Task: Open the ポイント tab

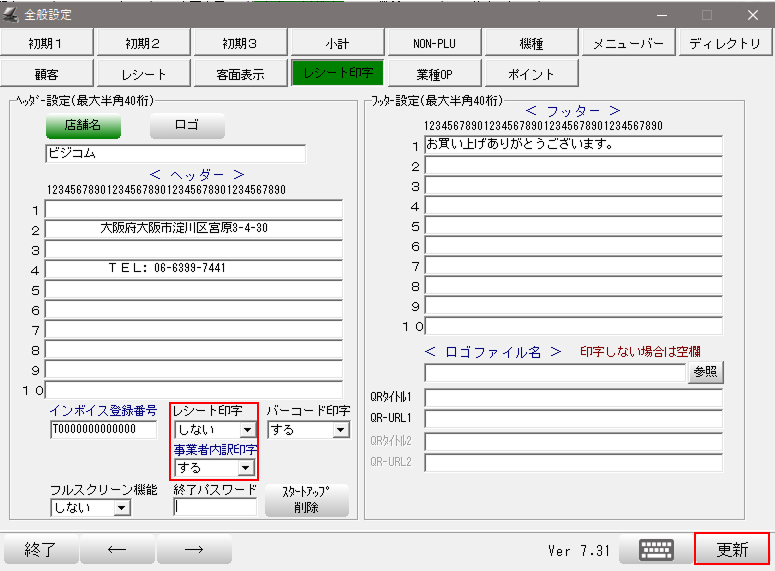Action: (x=531, y=73)
